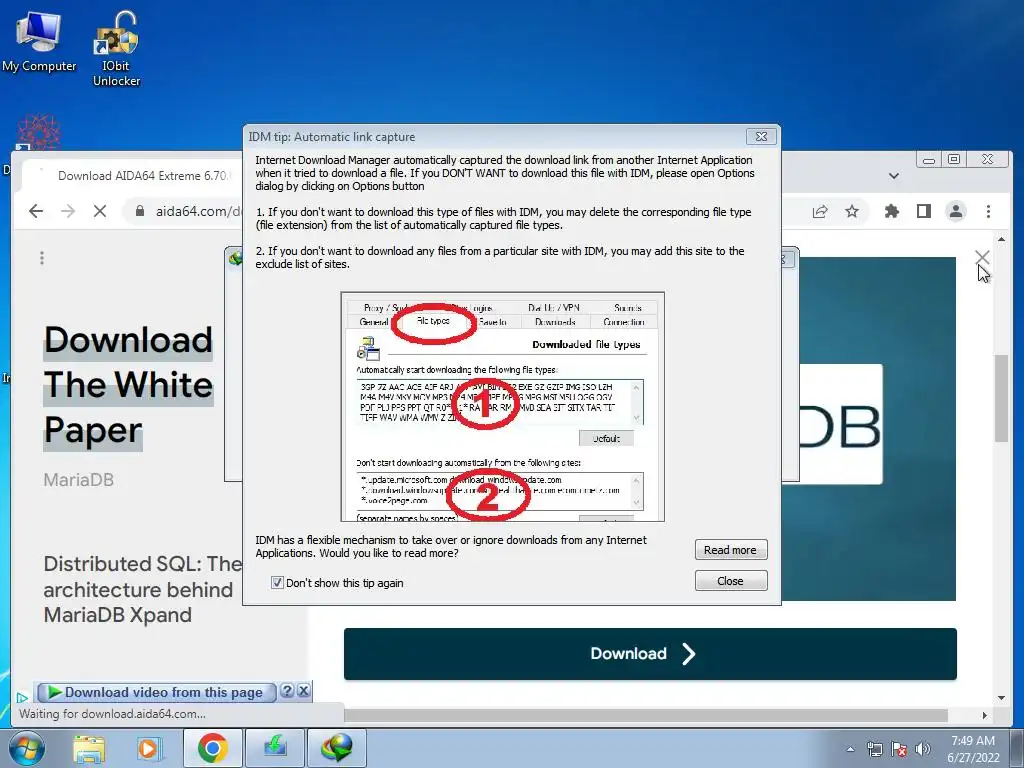Click the Chrome forward arrow

click(68, 211)
